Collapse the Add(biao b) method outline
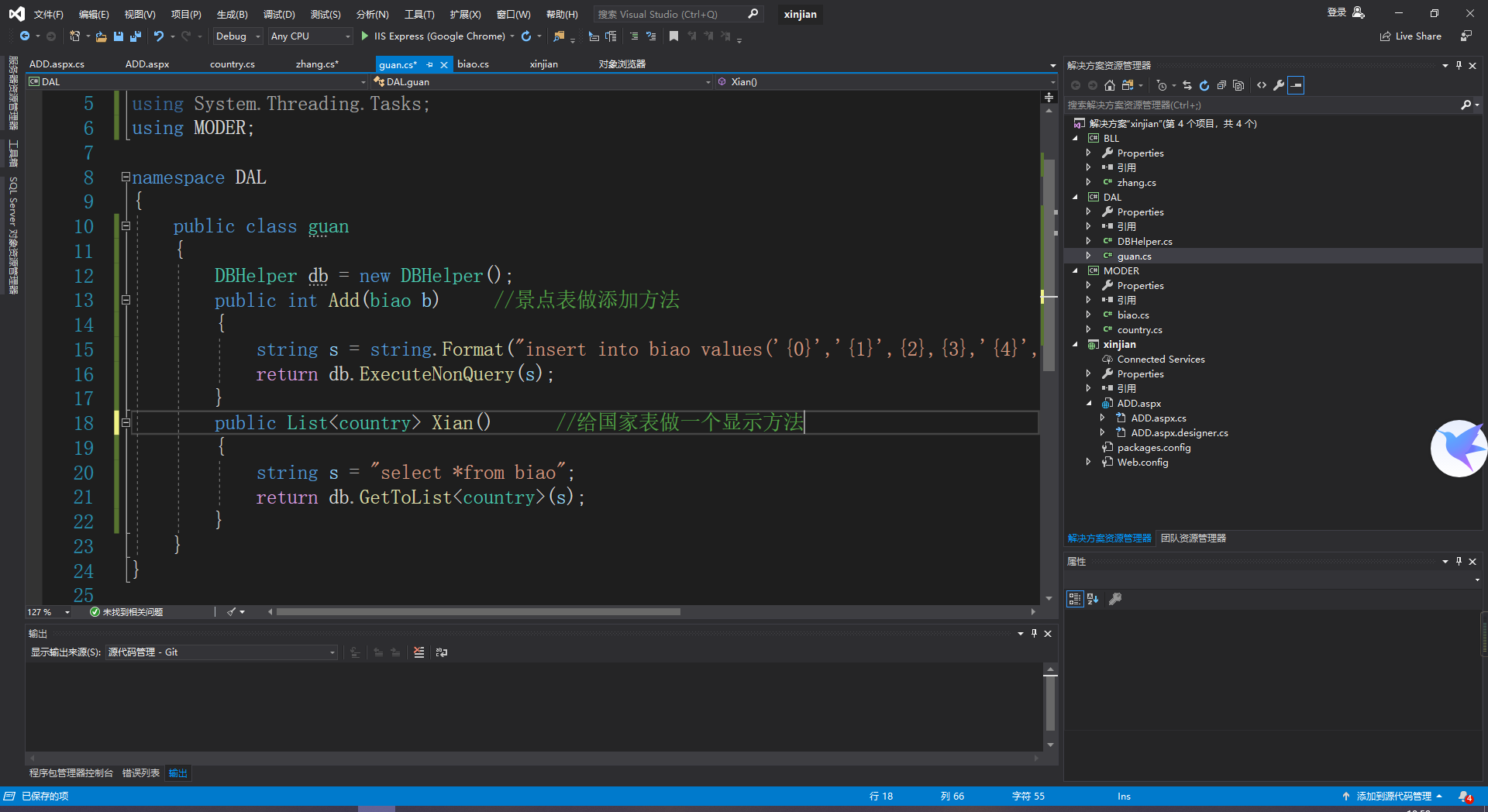Viewport: 1488px width, 812px height. 126,300
